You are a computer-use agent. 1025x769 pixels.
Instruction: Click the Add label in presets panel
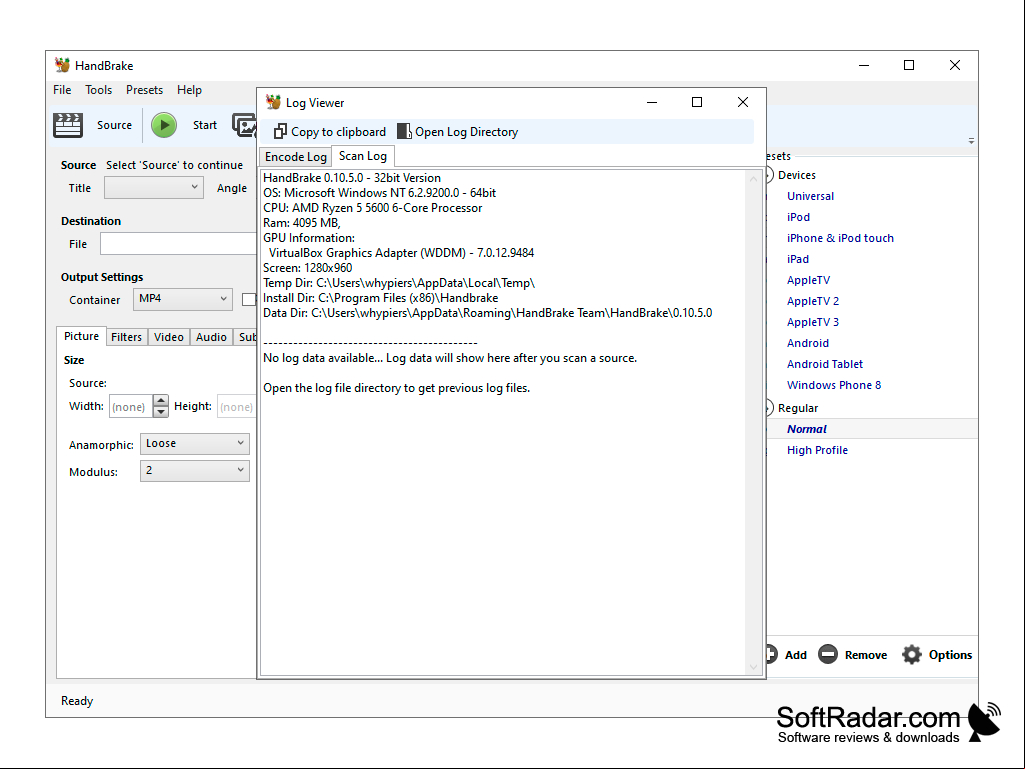coord(796,655)
